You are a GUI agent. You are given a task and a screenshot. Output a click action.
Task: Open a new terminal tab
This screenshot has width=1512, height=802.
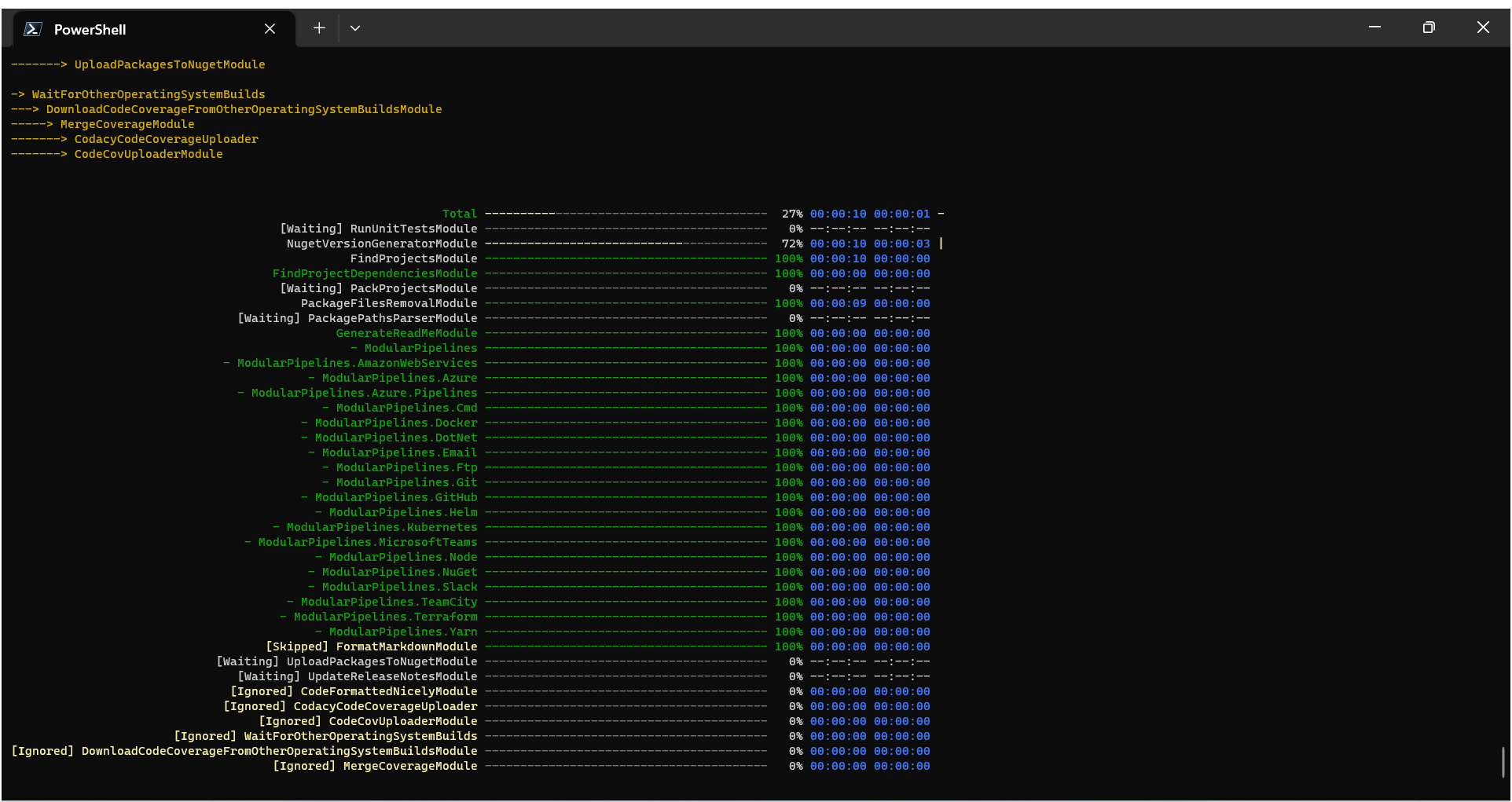[x=319, y=28]
